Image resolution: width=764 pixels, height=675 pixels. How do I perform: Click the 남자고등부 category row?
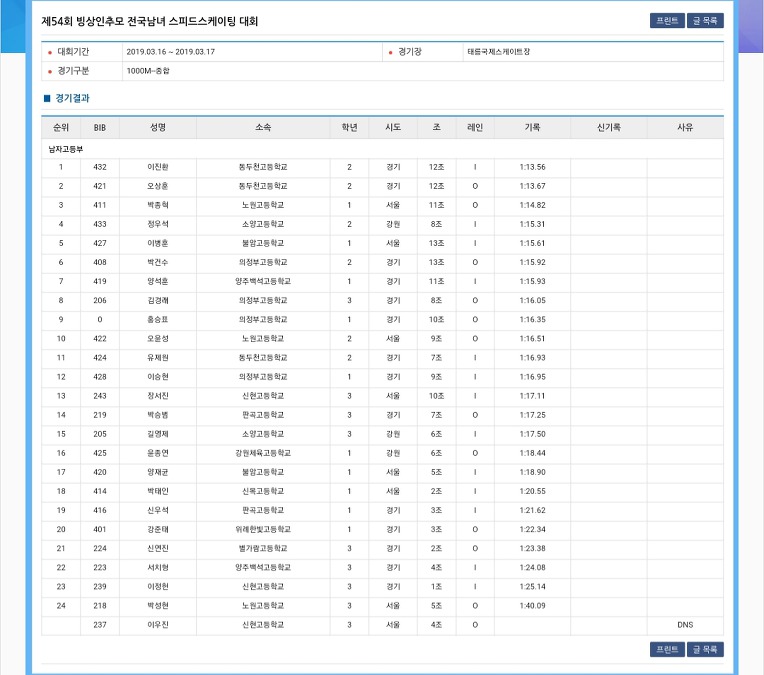pyautogui.click(x=382, y=149)
